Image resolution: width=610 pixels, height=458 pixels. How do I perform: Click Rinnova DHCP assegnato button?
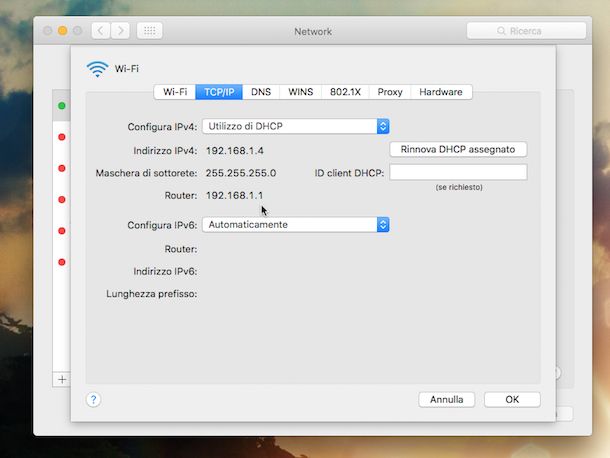(x=458, y=149)
